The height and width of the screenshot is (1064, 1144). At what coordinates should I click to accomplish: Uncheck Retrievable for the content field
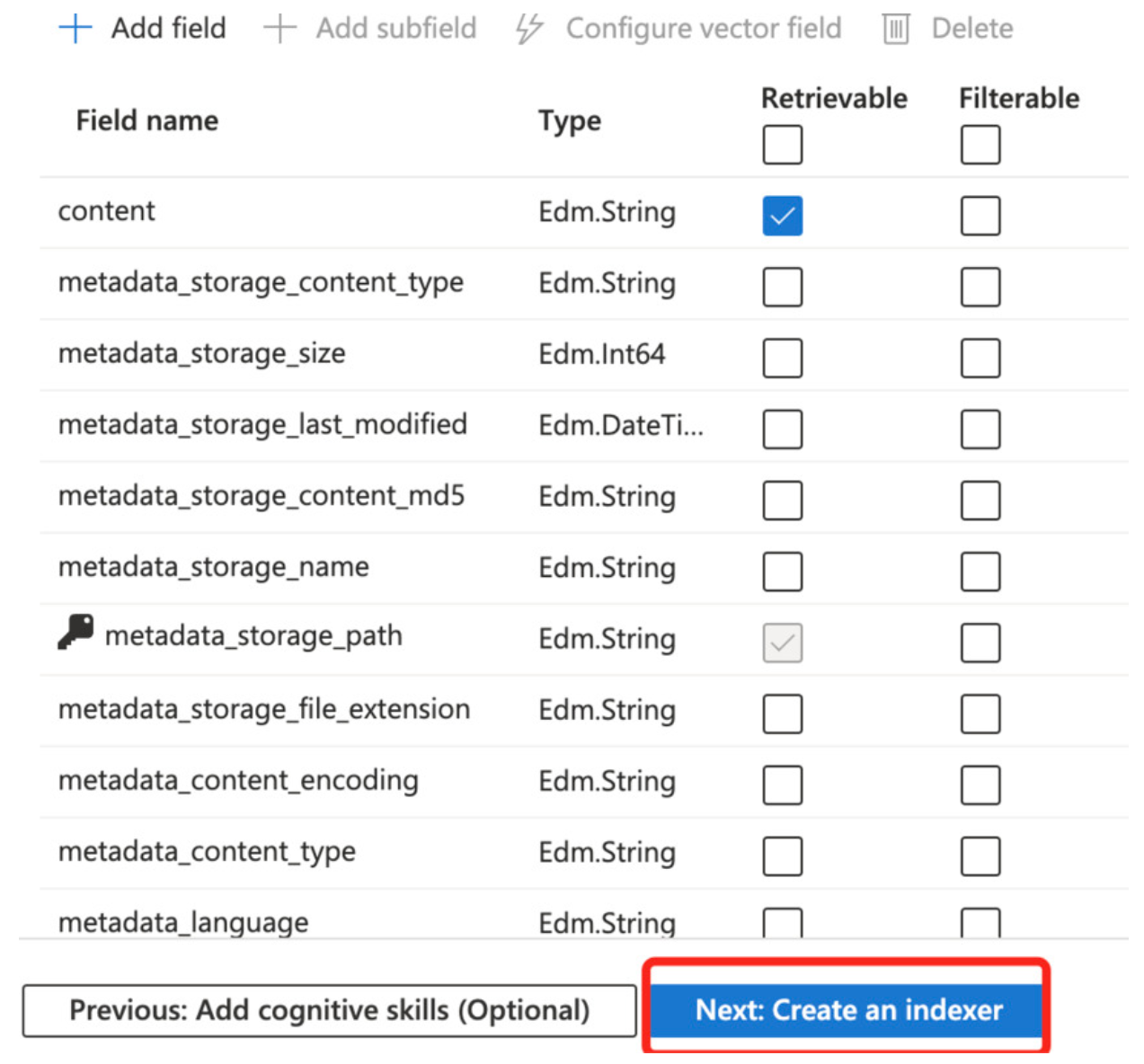click(x=782, y=216)
